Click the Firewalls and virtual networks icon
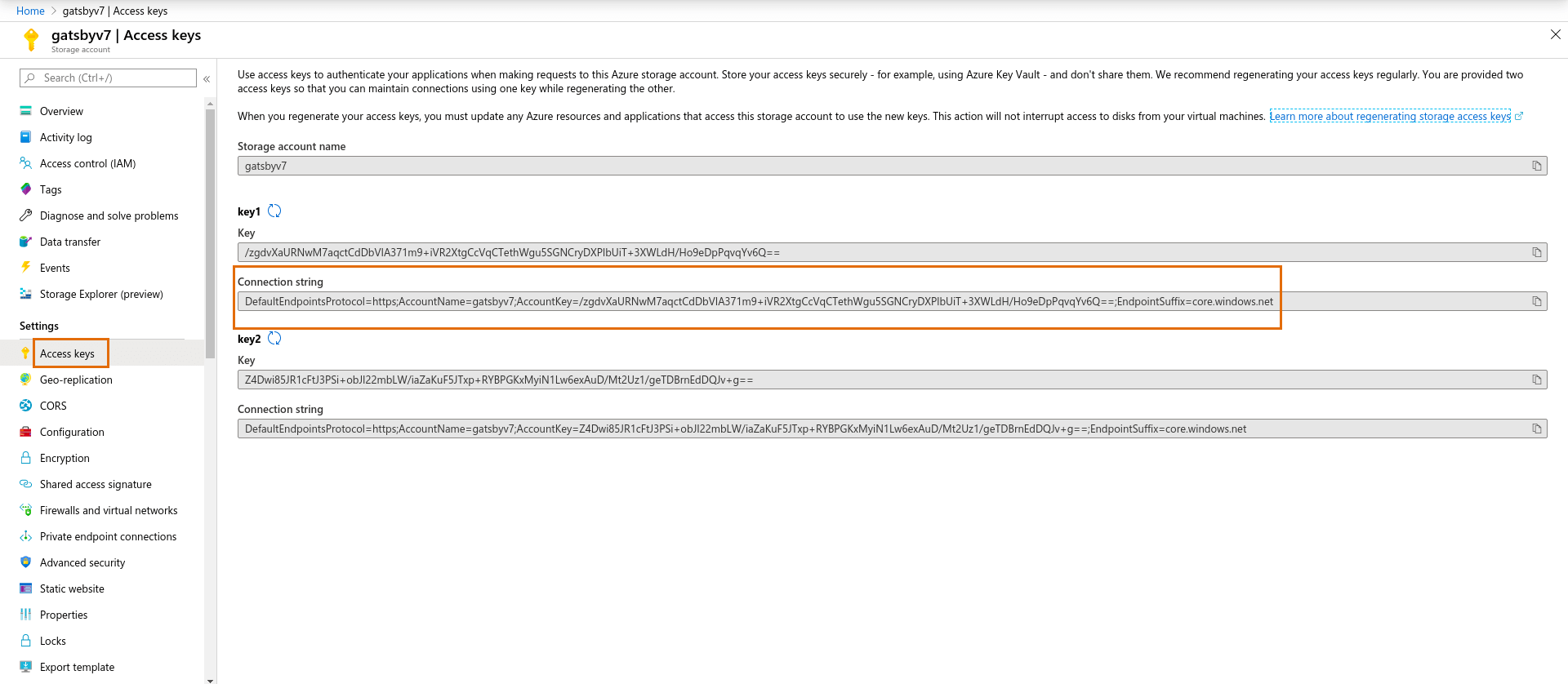 (26, 510)
